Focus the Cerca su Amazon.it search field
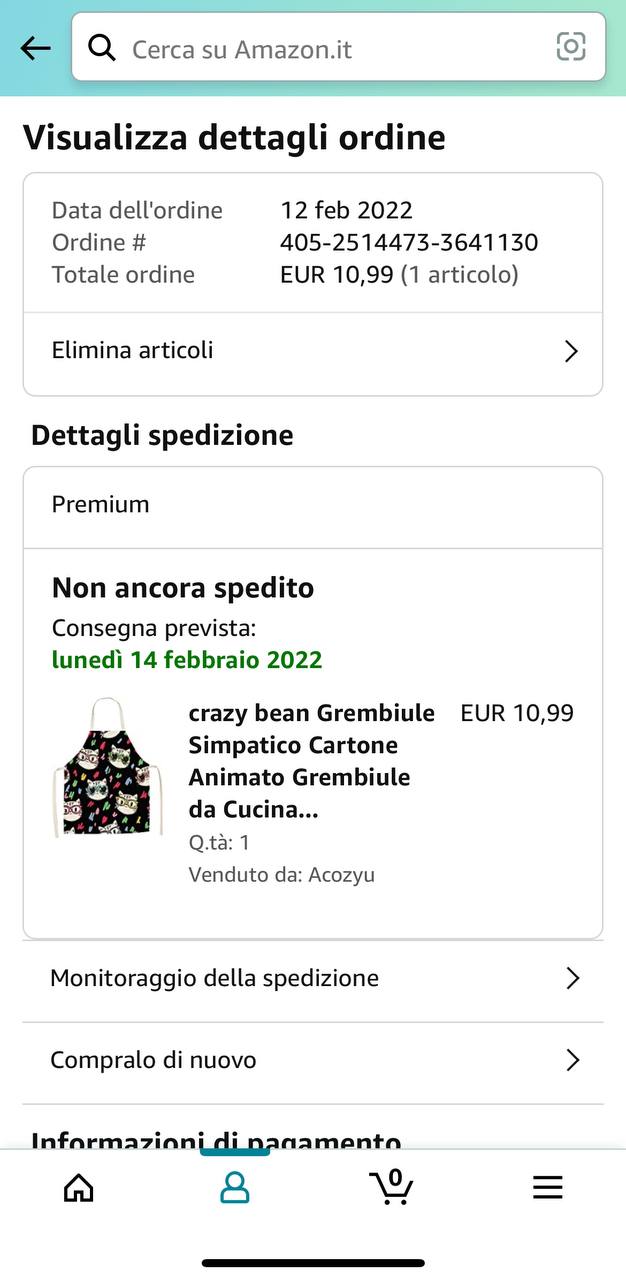This screenshot has width=626, height=1280. tap(339, 47)
